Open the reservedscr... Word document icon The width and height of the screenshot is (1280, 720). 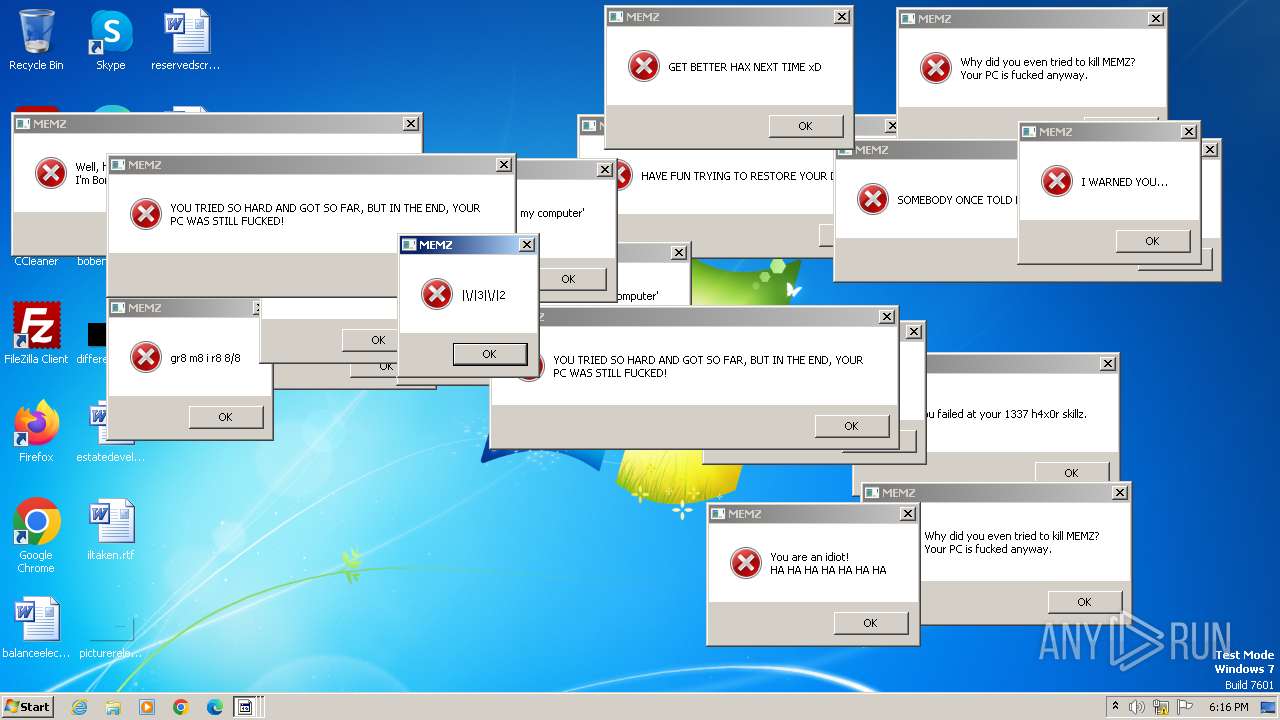pos(186,40)
